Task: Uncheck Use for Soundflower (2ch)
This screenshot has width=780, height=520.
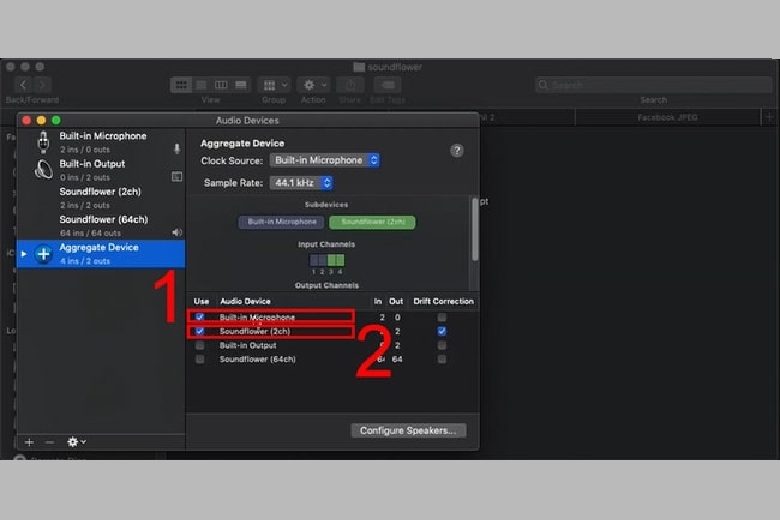Action: (200, 331)
